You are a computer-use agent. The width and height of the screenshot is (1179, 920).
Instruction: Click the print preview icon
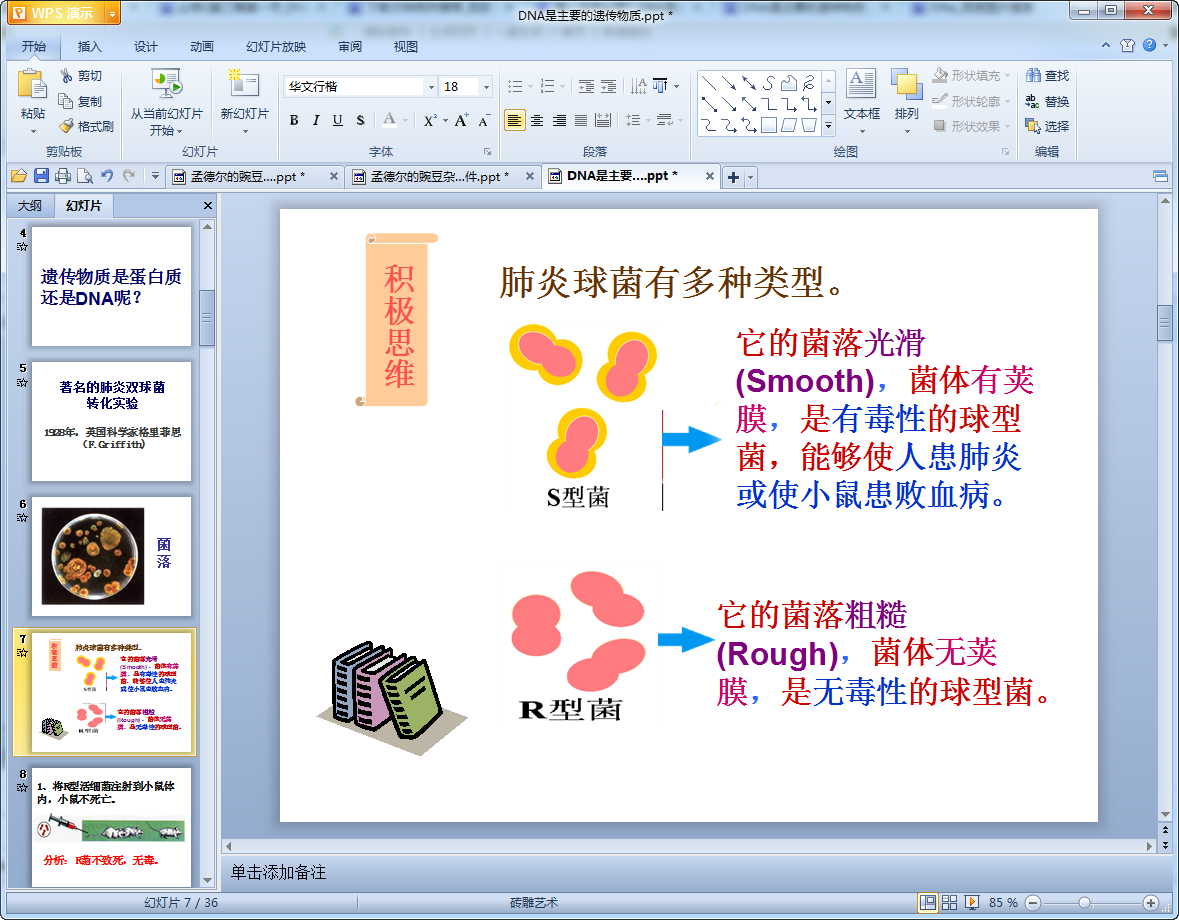coord(85,176)
